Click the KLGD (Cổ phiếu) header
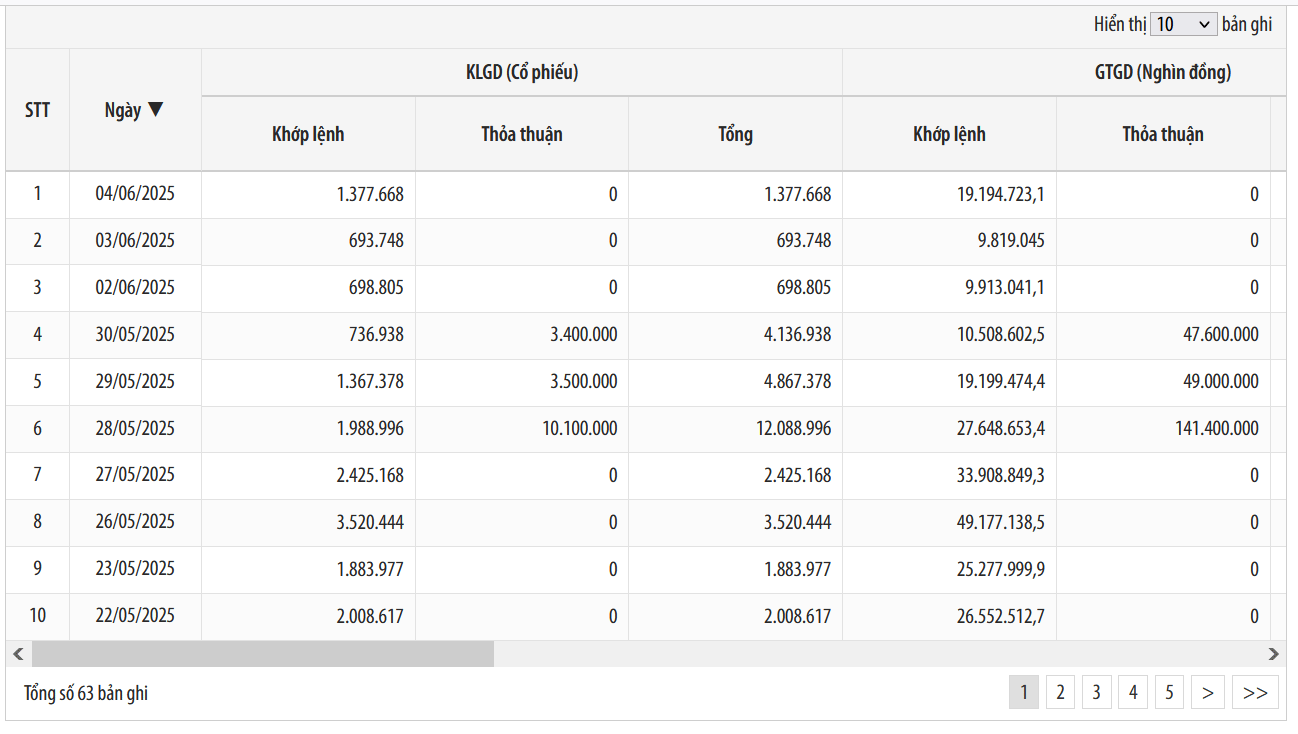Image resolution: width=1298 pixels, height=734 pixels. [x=521, y=73]
